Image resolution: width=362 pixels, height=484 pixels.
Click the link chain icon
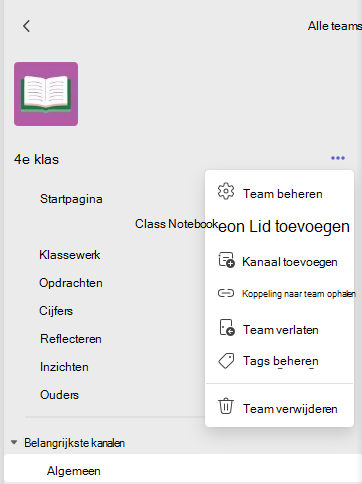click(226, 293)
